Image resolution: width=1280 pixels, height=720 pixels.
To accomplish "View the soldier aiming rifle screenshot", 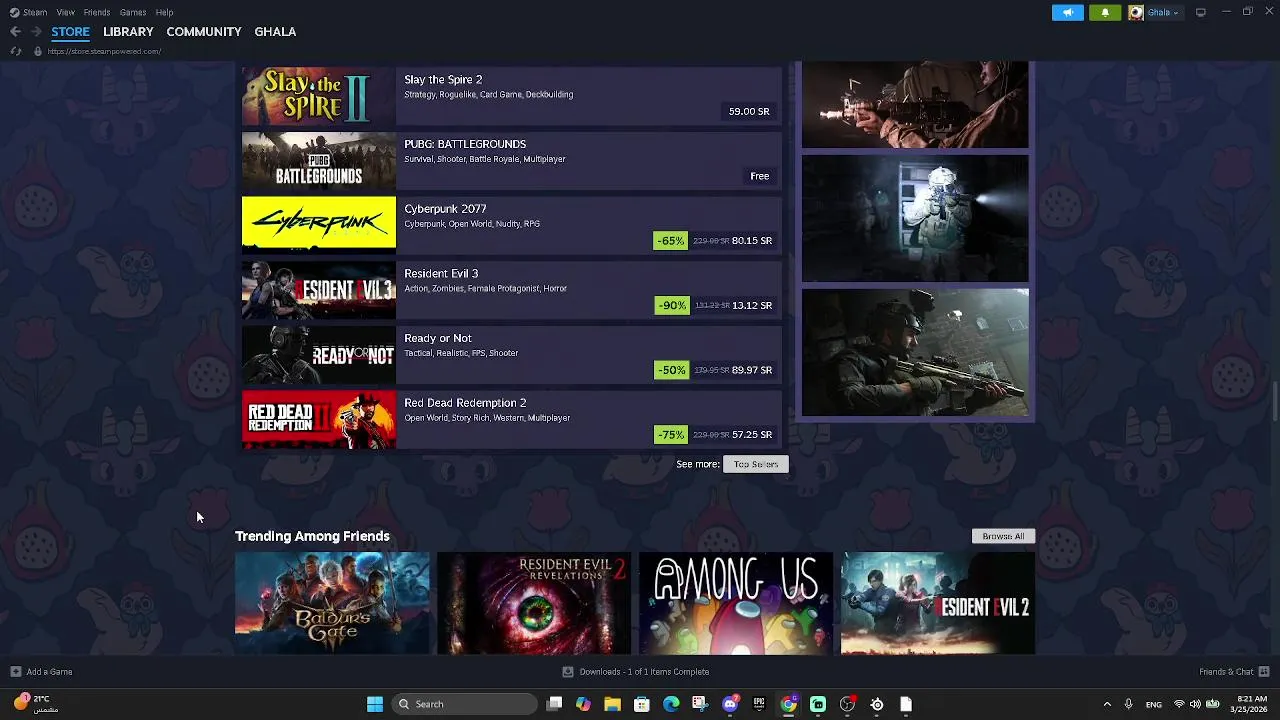I will 915,104.
